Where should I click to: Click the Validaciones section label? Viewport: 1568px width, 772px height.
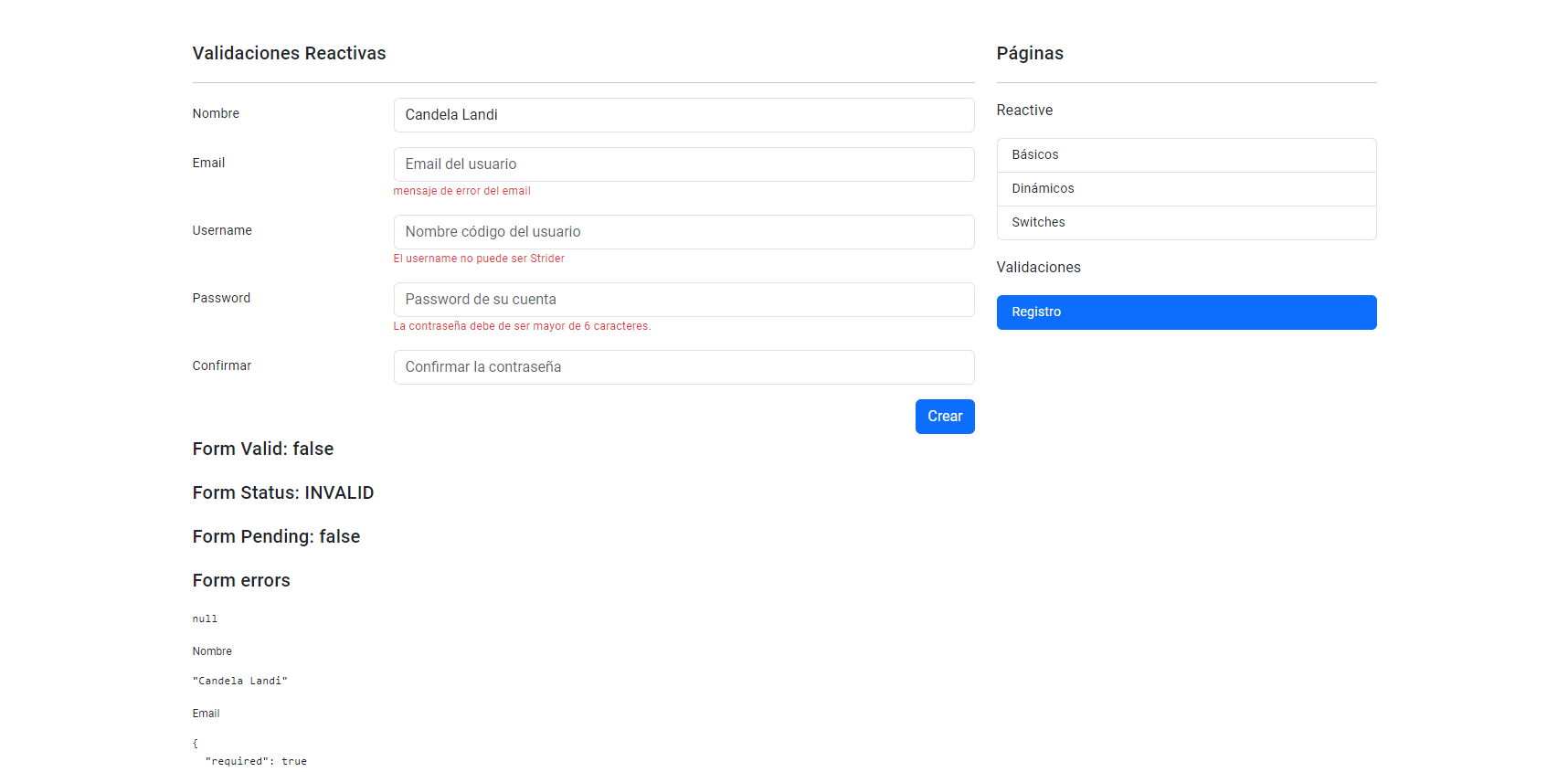coord(1038,268)
